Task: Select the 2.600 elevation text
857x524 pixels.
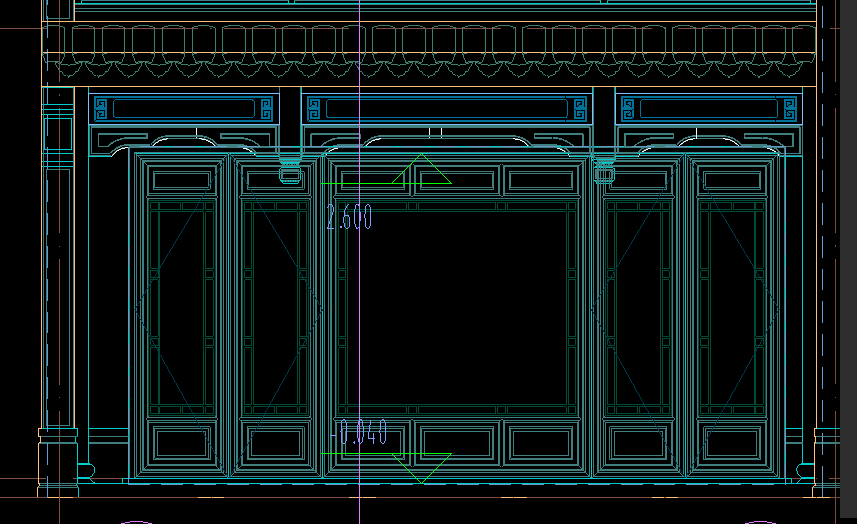Action: [x=349, y=217]
